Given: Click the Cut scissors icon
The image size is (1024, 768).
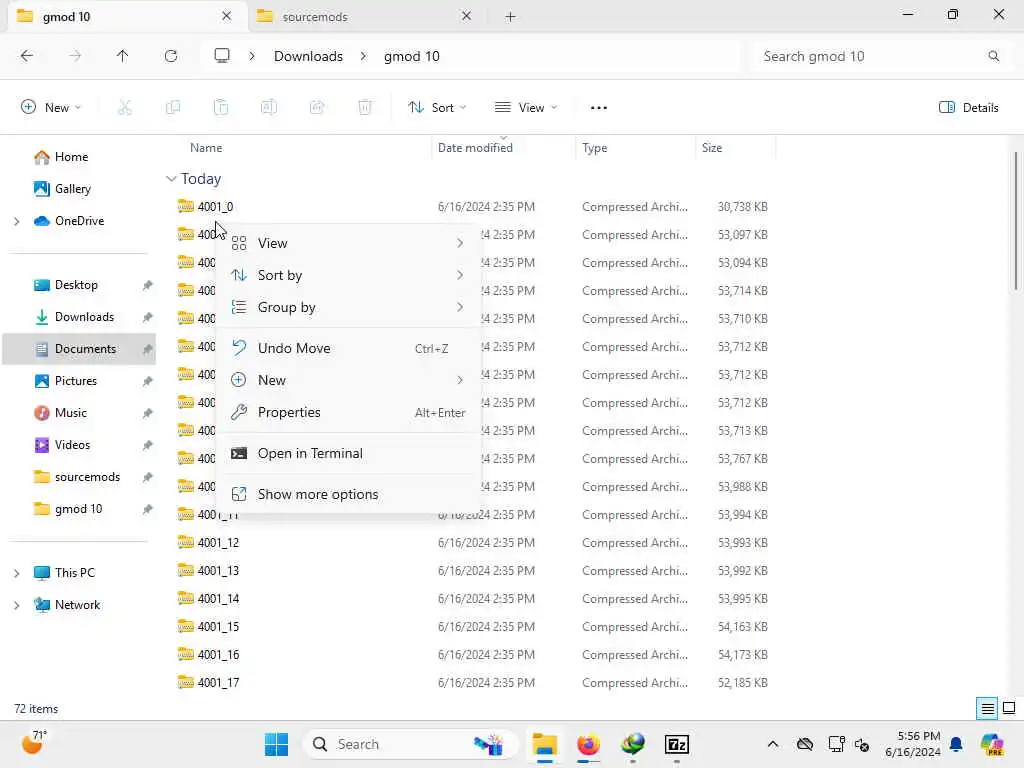Looking at the screenshot, I should click(x=125, y=108).
